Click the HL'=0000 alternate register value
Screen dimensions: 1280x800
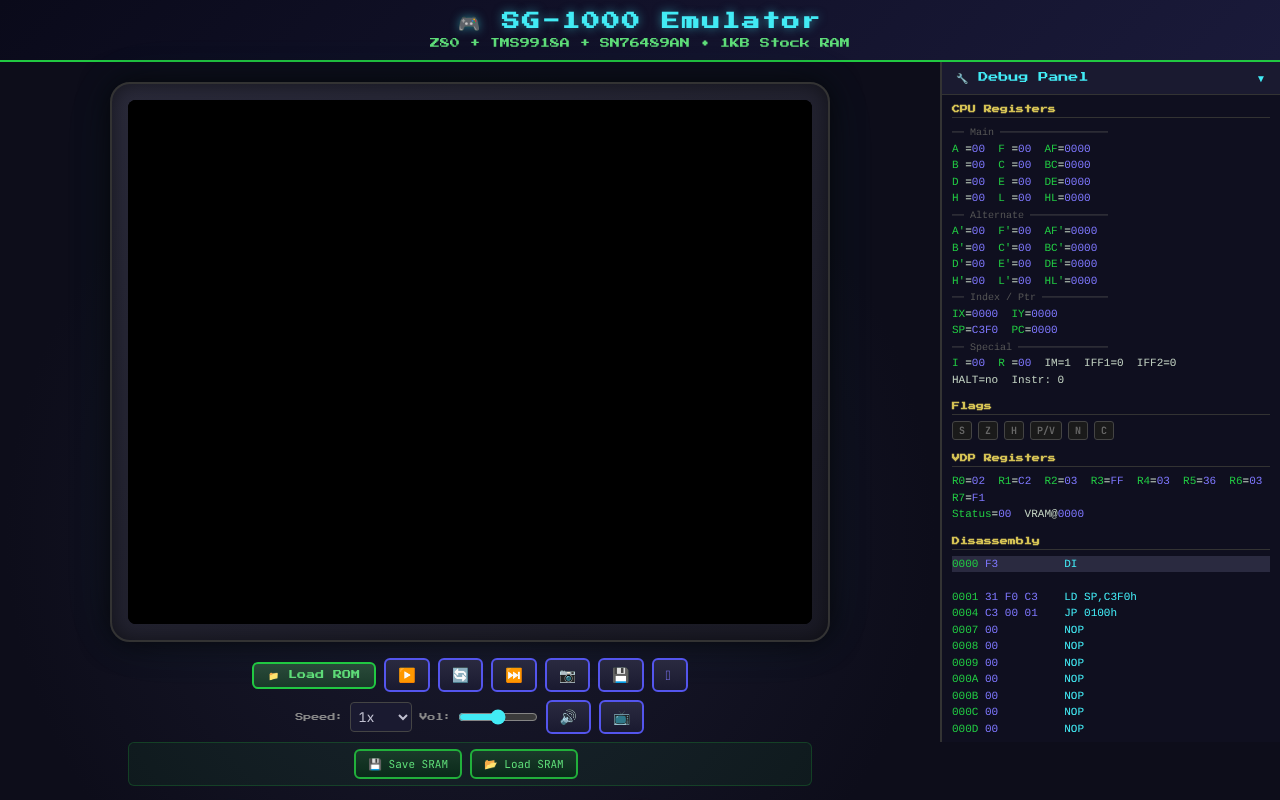(x=1071, y=281)
